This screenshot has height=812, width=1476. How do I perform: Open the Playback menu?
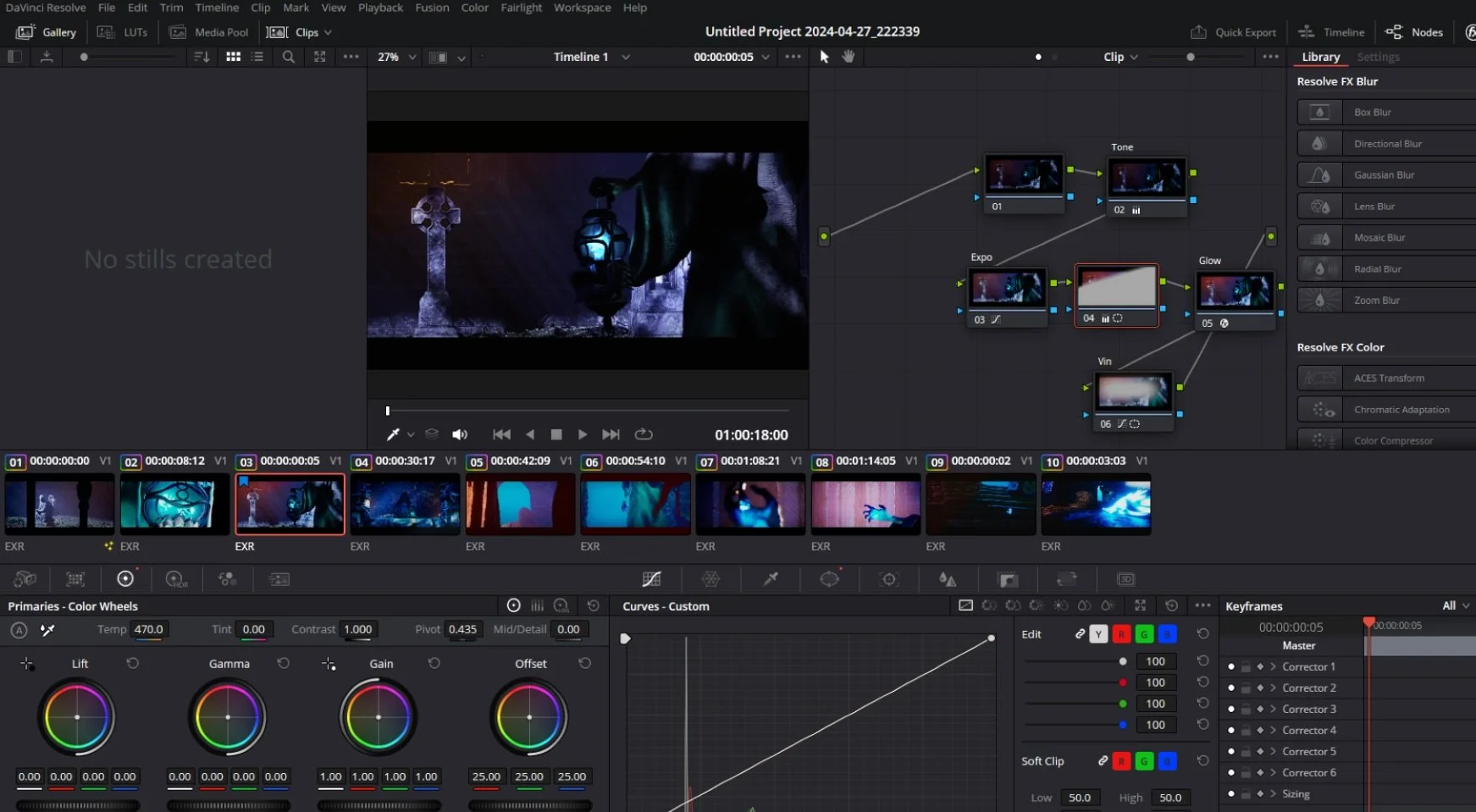click(x=380, y=8)
